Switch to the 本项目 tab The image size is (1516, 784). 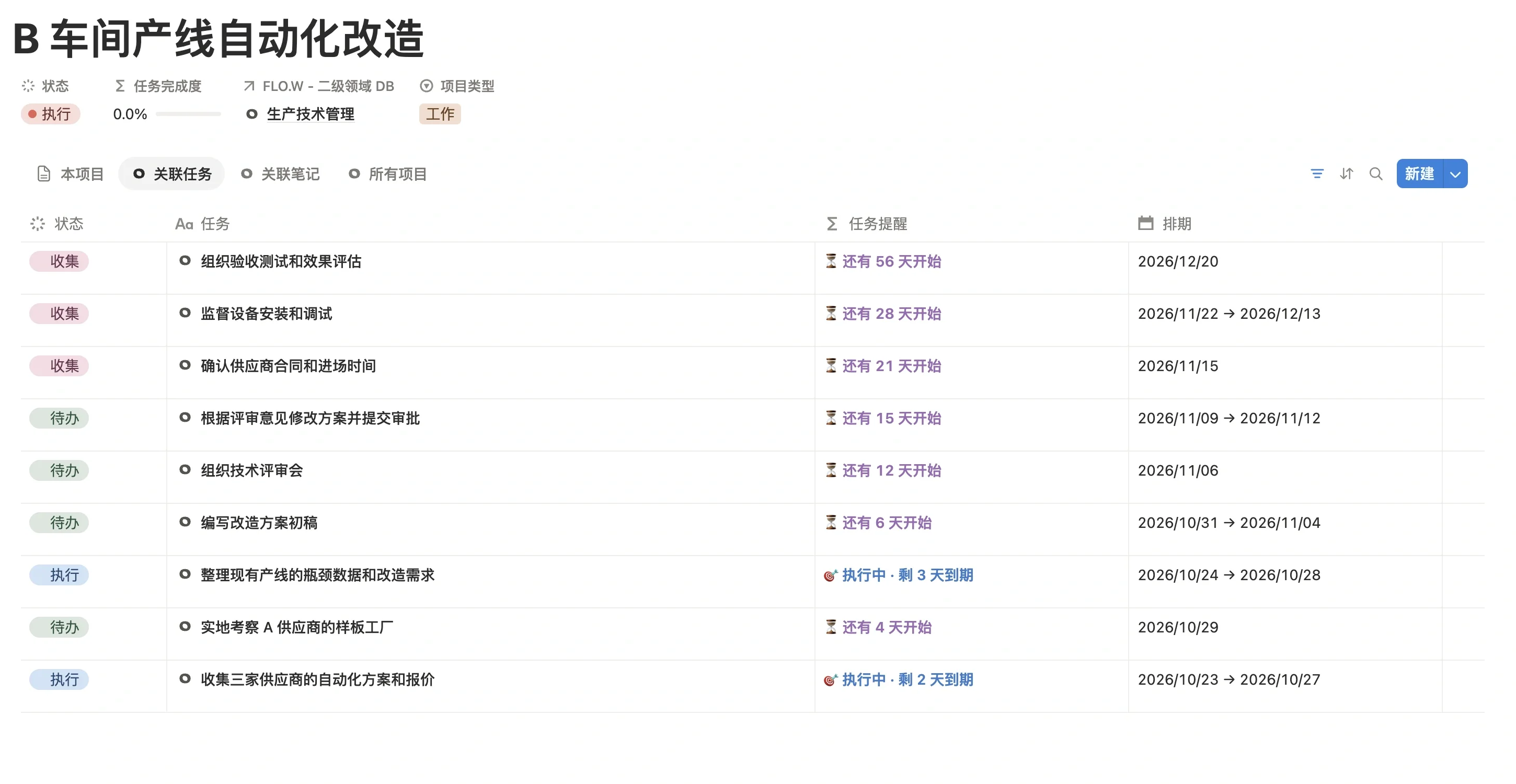click(71, 174)
